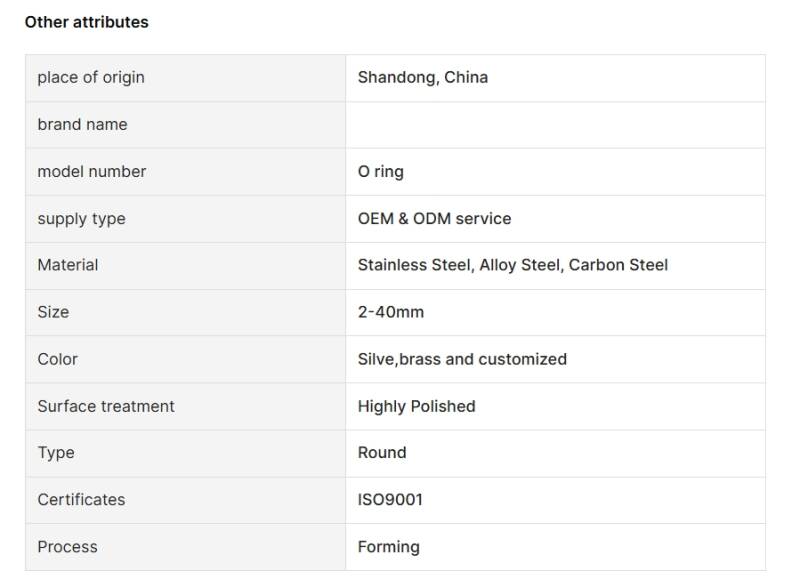The width and height of the screenshot is (800, 587).
Task: Select the "place of origin" label cell
Action: [x=91, y=78]
